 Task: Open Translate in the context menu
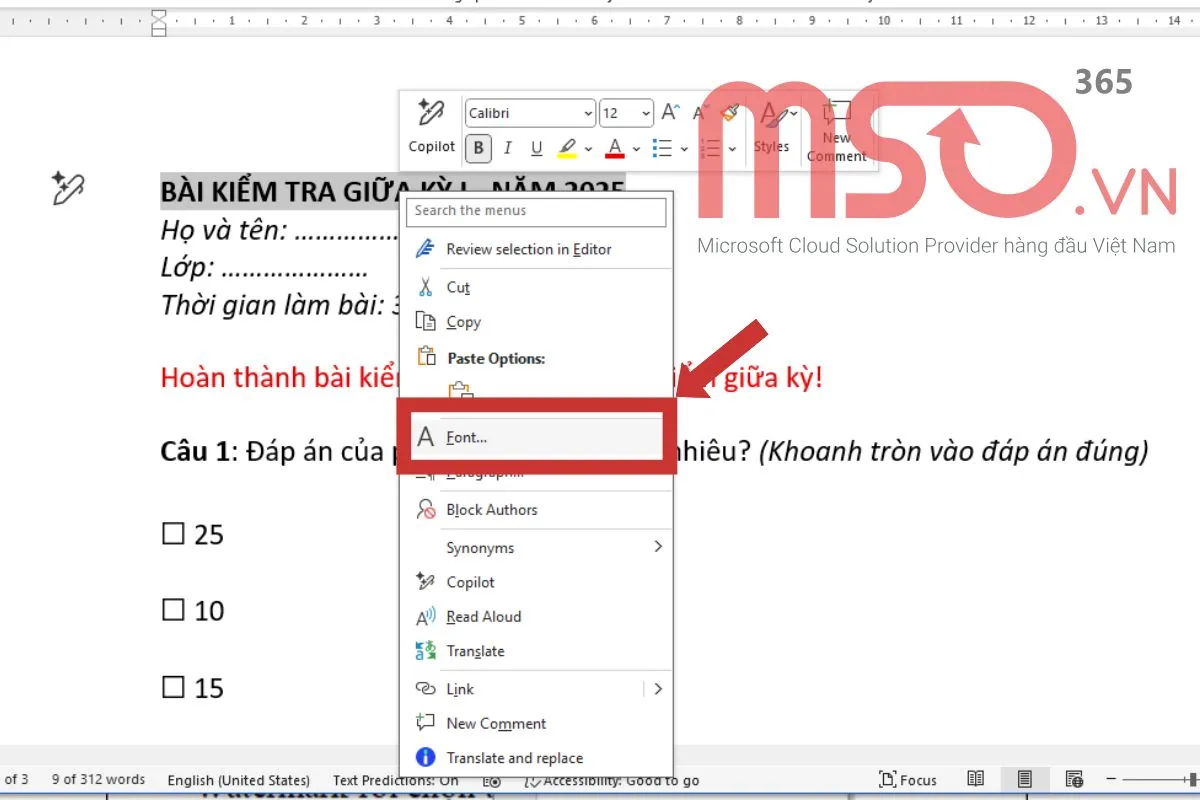[x=475, y=651]
